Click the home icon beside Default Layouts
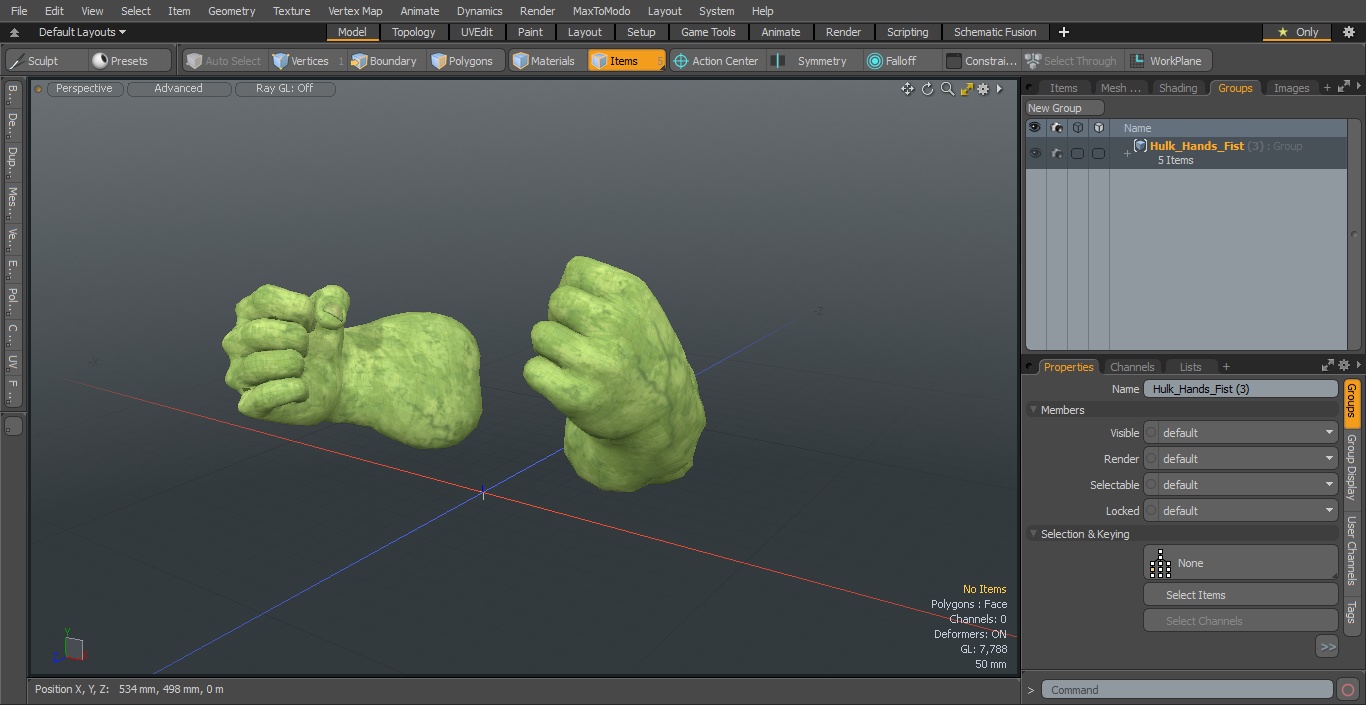The width and height of the screenshot is (1366, 705). (x=14, y=32)
